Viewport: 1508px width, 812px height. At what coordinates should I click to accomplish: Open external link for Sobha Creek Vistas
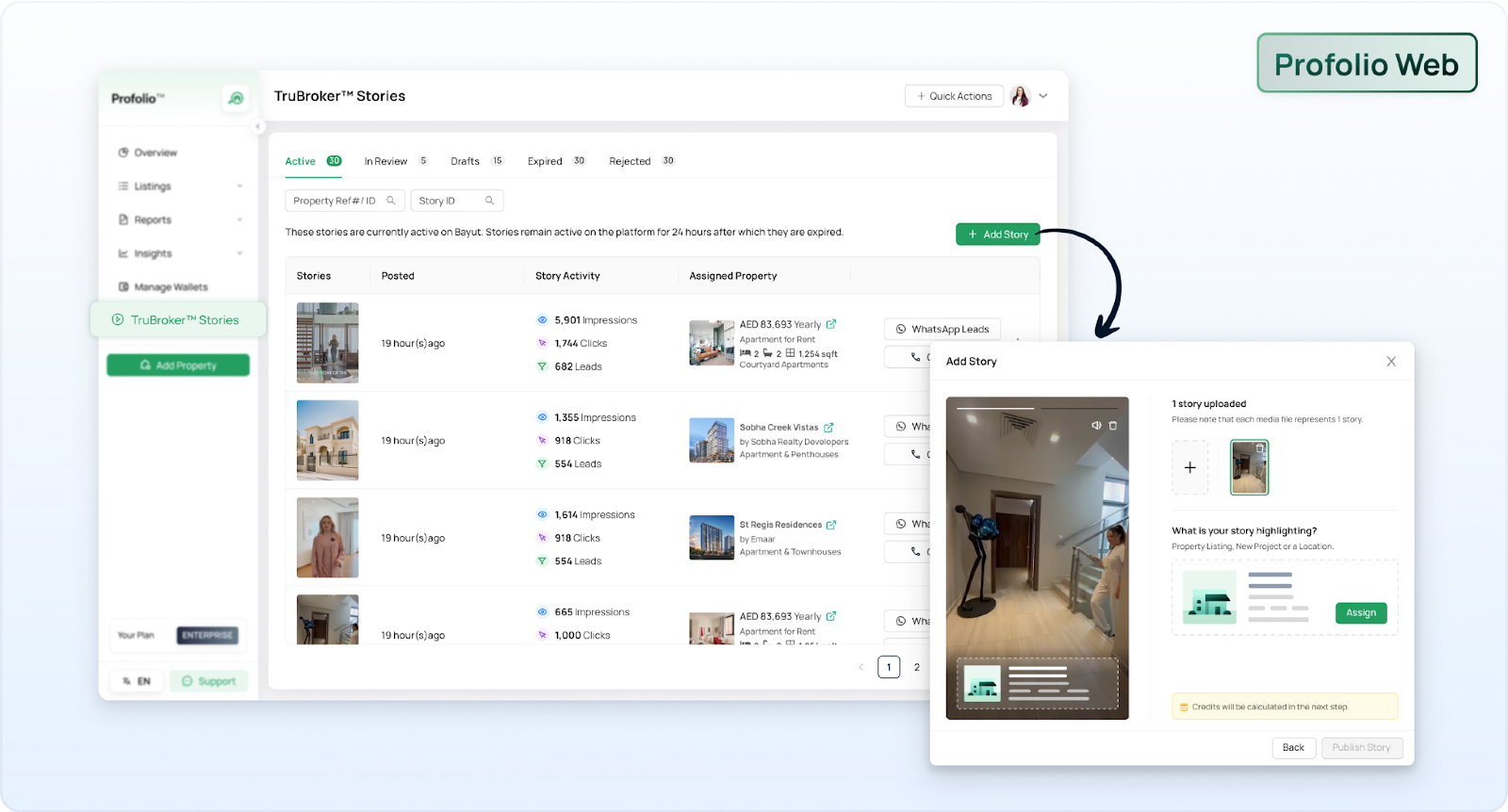tap(828, 428)
